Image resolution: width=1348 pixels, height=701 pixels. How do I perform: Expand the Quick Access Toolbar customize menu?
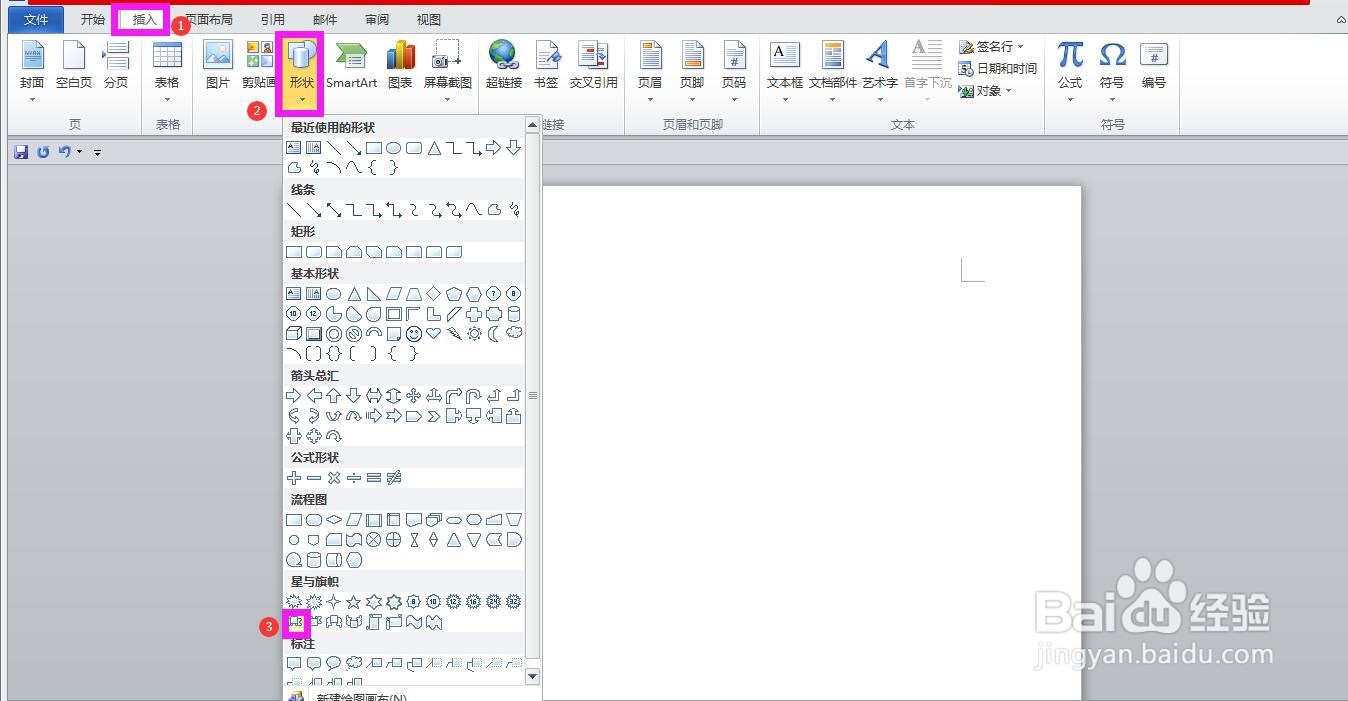(97, 152)
